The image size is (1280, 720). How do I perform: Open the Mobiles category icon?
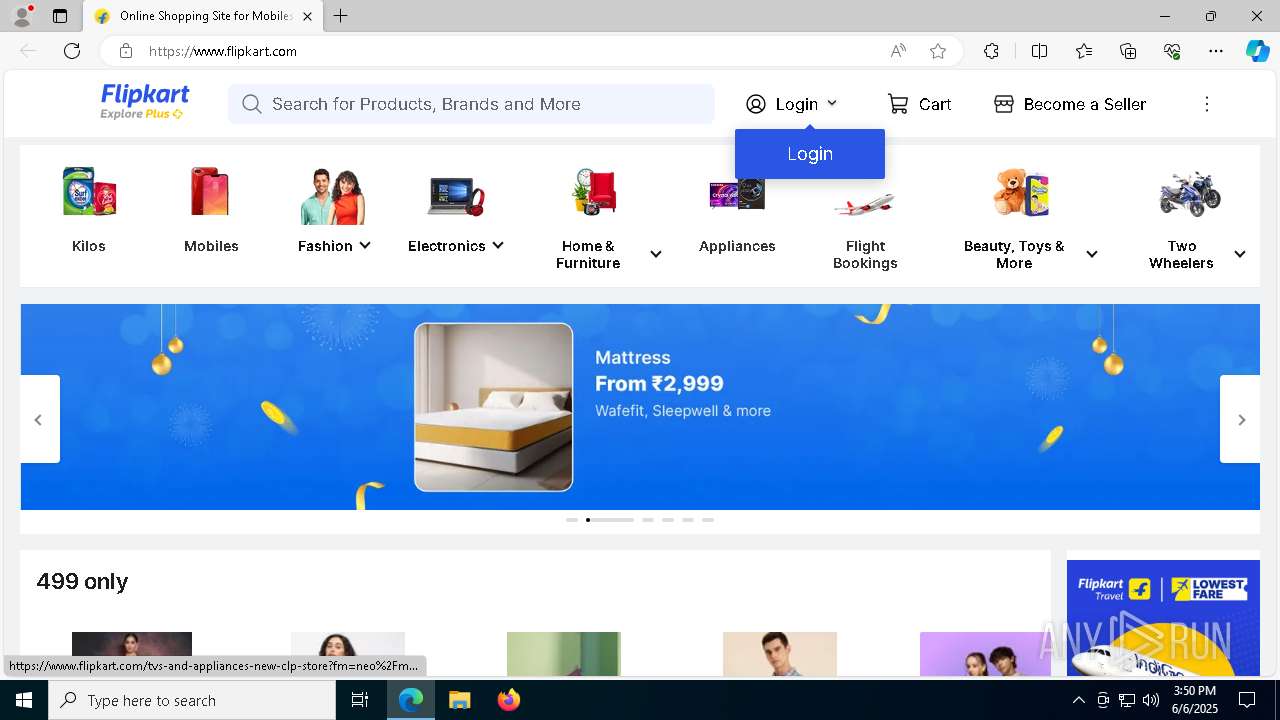point(210,191)
